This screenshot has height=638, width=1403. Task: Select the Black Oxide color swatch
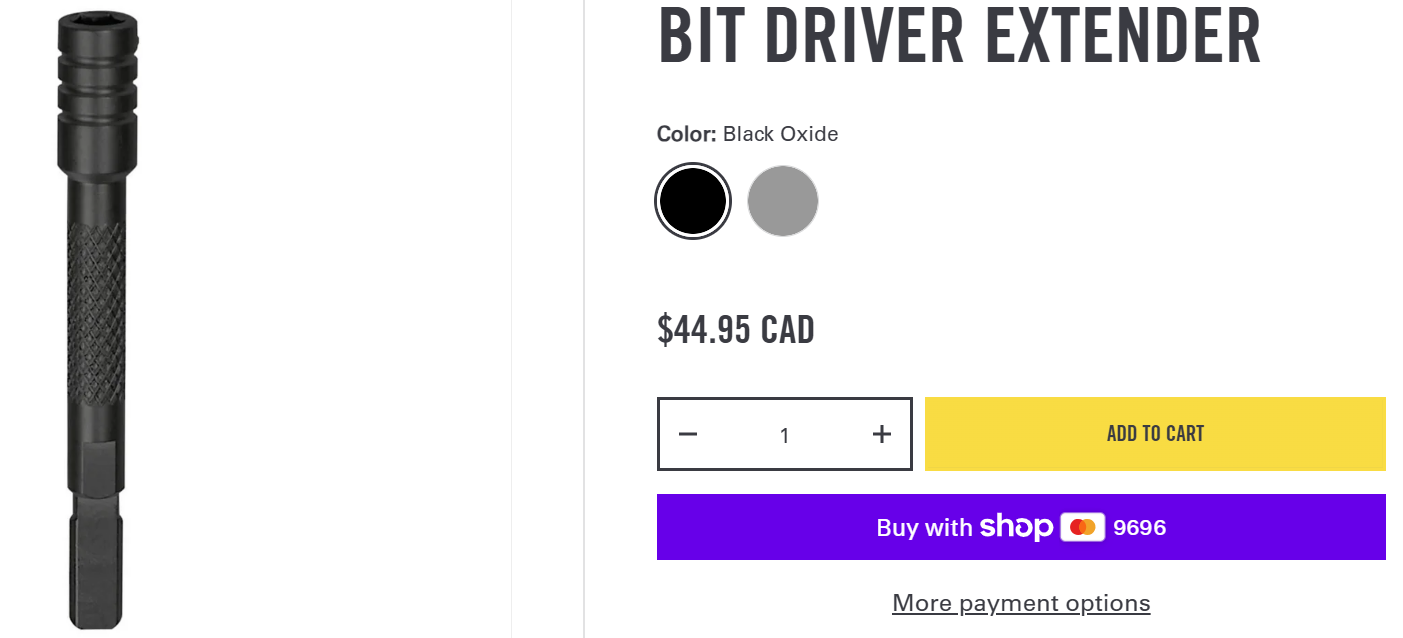point(693,201)
